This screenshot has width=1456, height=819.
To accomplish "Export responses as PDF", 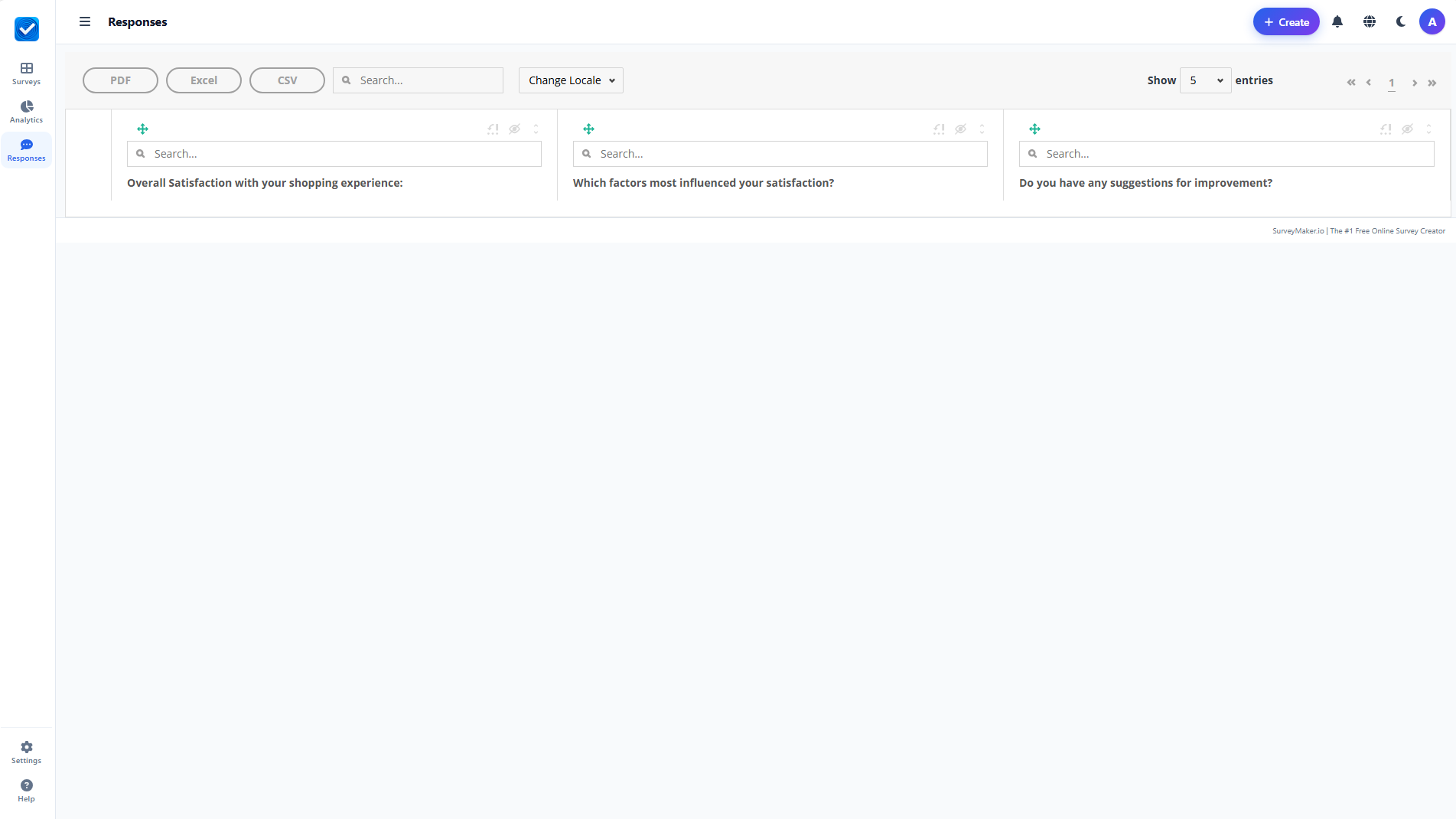I will pyautogui.click(x=120, y=80).
